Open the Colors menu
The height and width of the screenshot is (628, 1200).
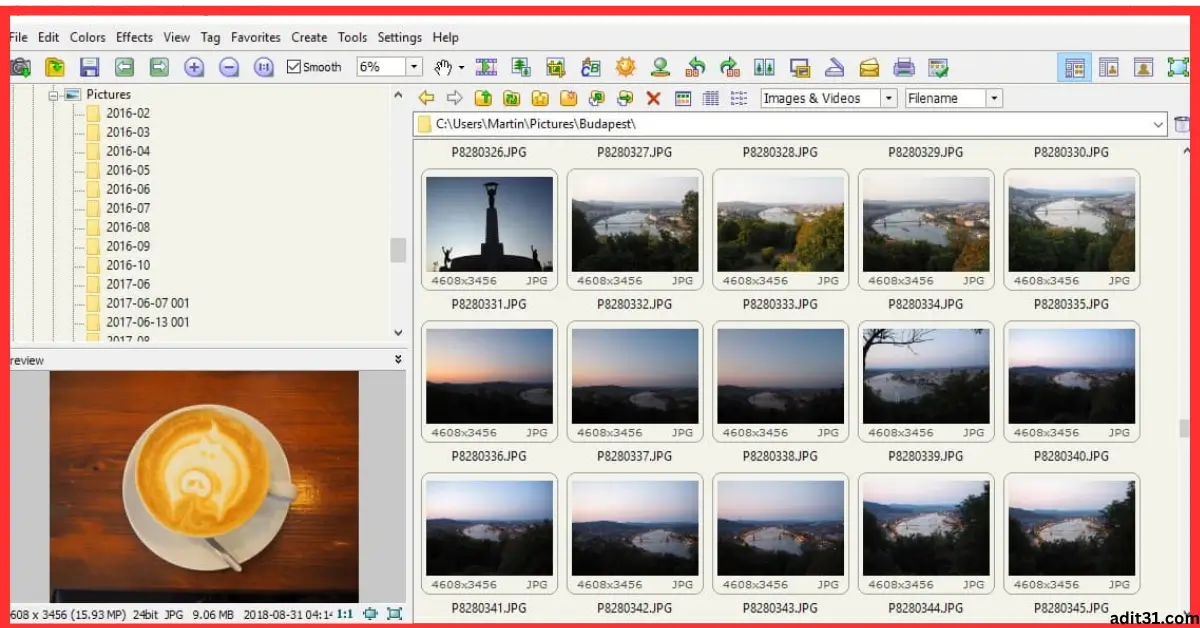coord(88,37)
